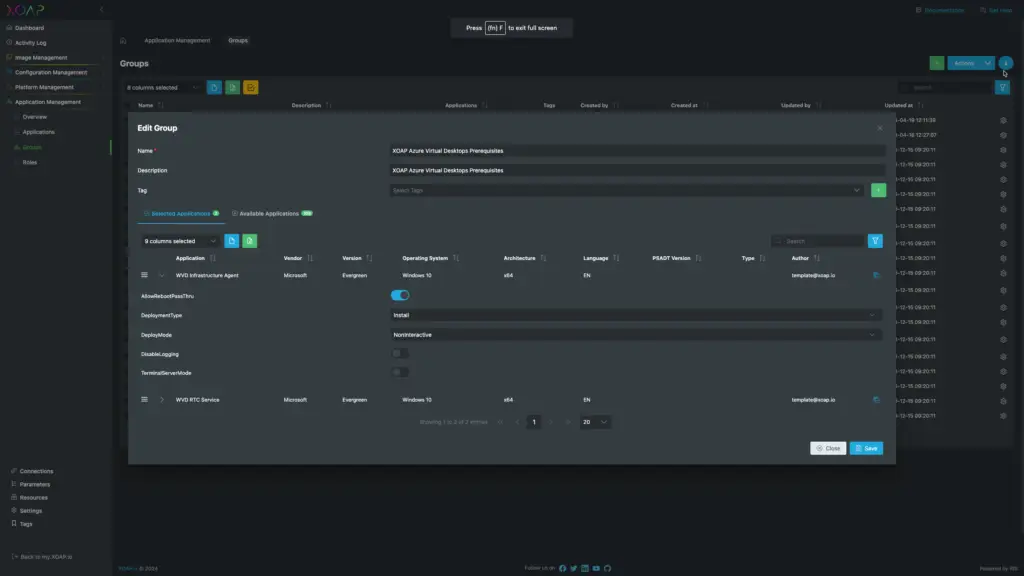Image resolution: width=1024 pixels, height=576 pixels.
Task: Click the group Name input field
Action: (637, 151)
